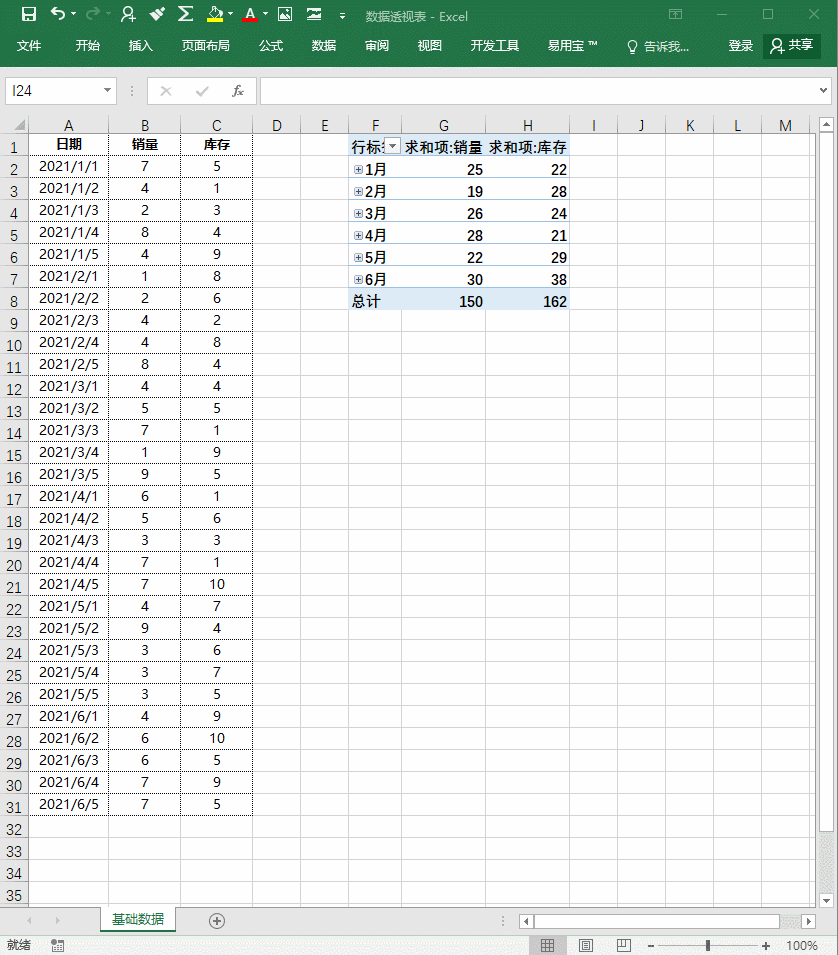This screenshot has width=838, height=955.
Task: Click the 共享 share button
Action: pos(792,46)
